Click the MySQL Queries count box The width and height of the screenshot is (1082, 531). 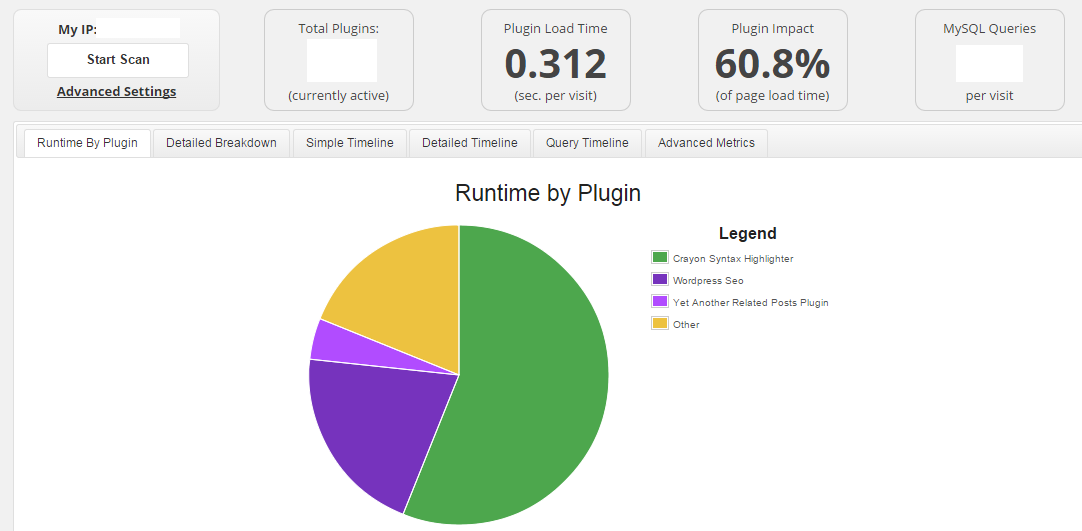point(989,63)
